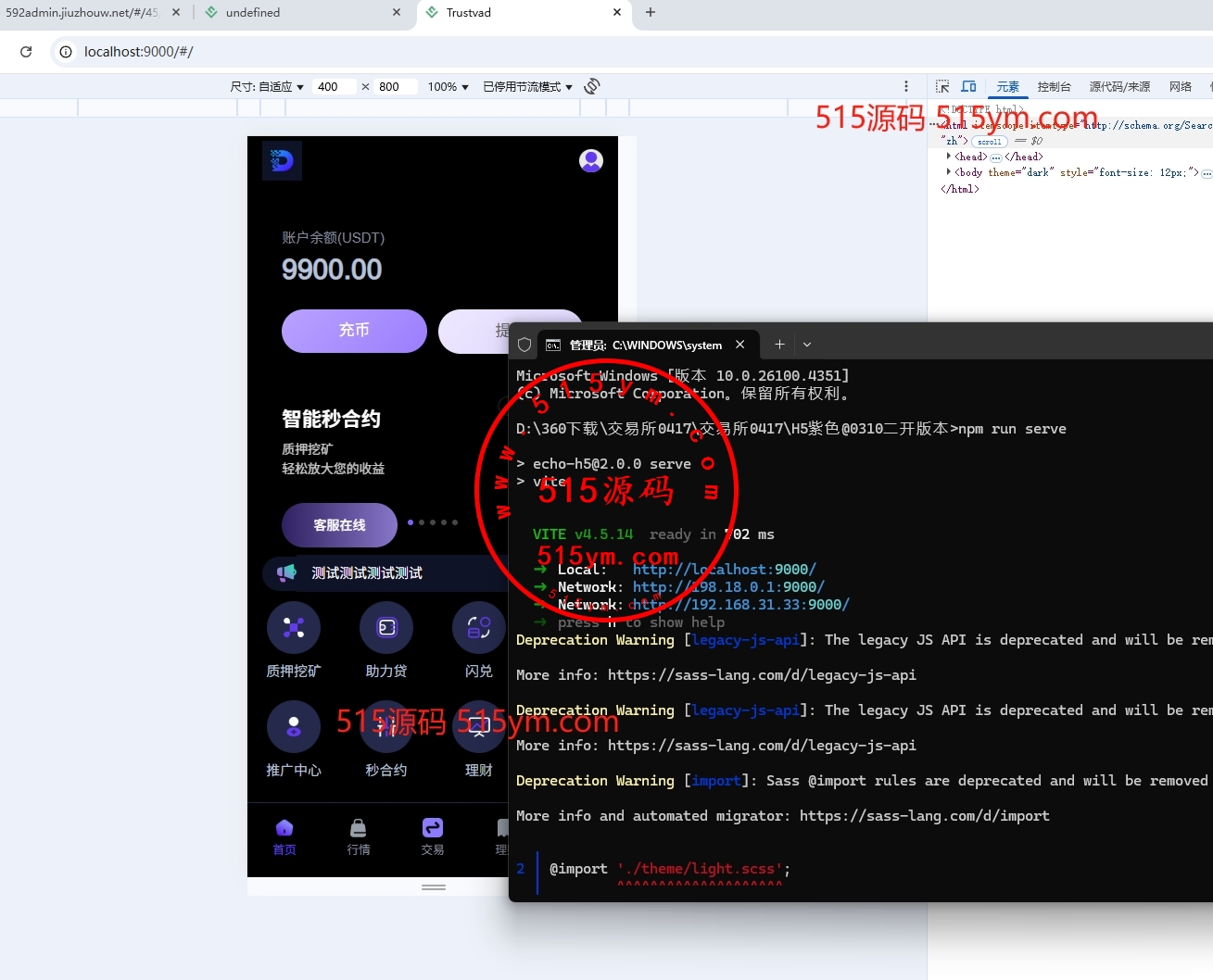Open the 尺寸 dimensions dropdown

[x=267, y=86]
